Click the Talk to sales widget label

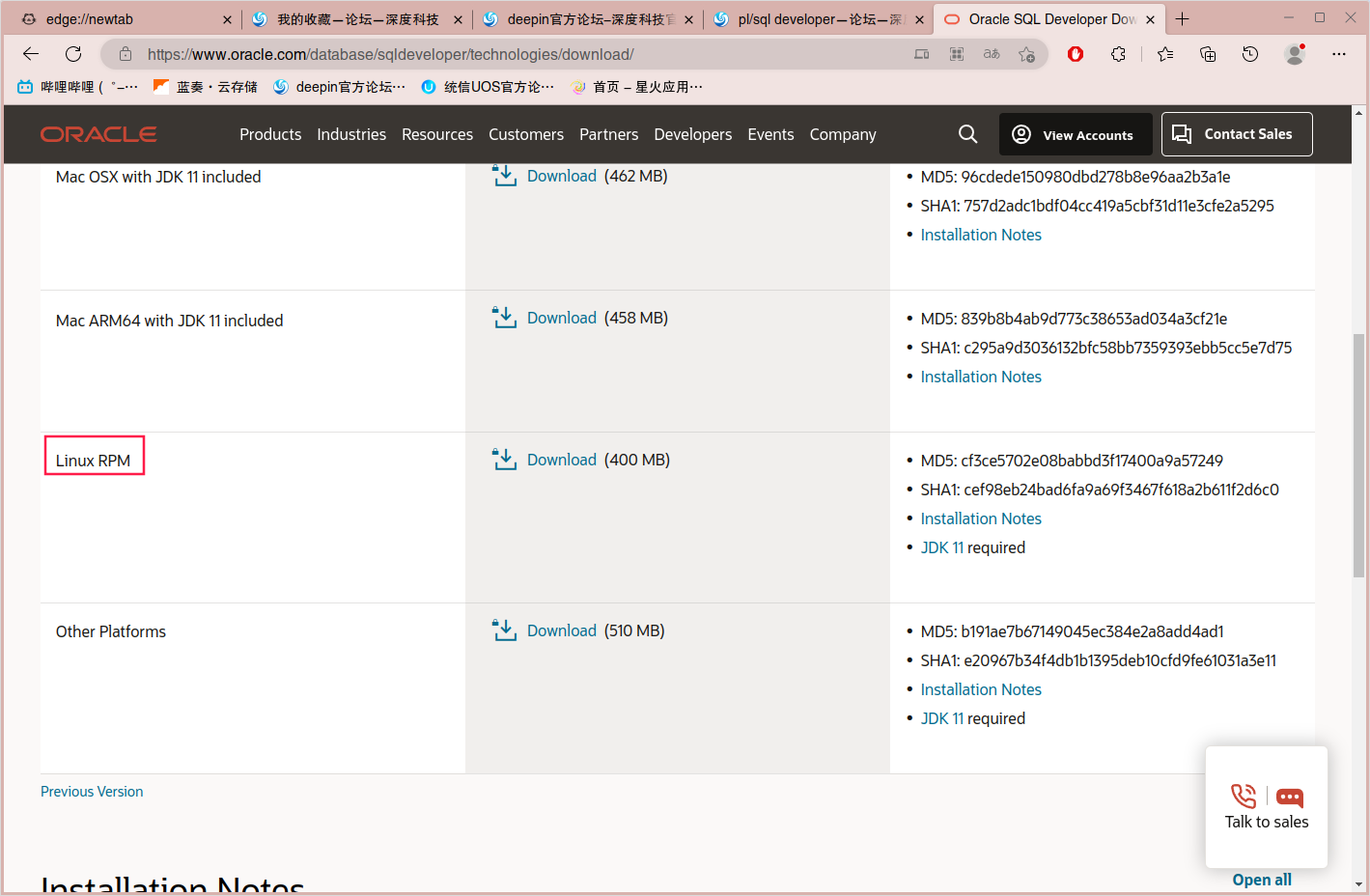click(1267, 822)
